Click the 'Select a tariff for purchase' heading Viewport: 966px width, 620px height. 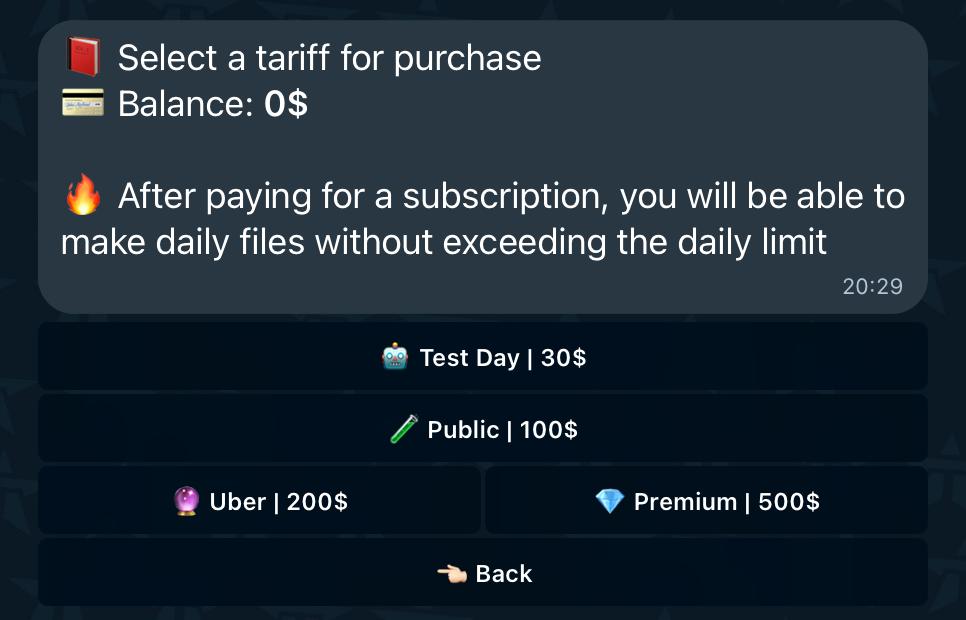330,58
